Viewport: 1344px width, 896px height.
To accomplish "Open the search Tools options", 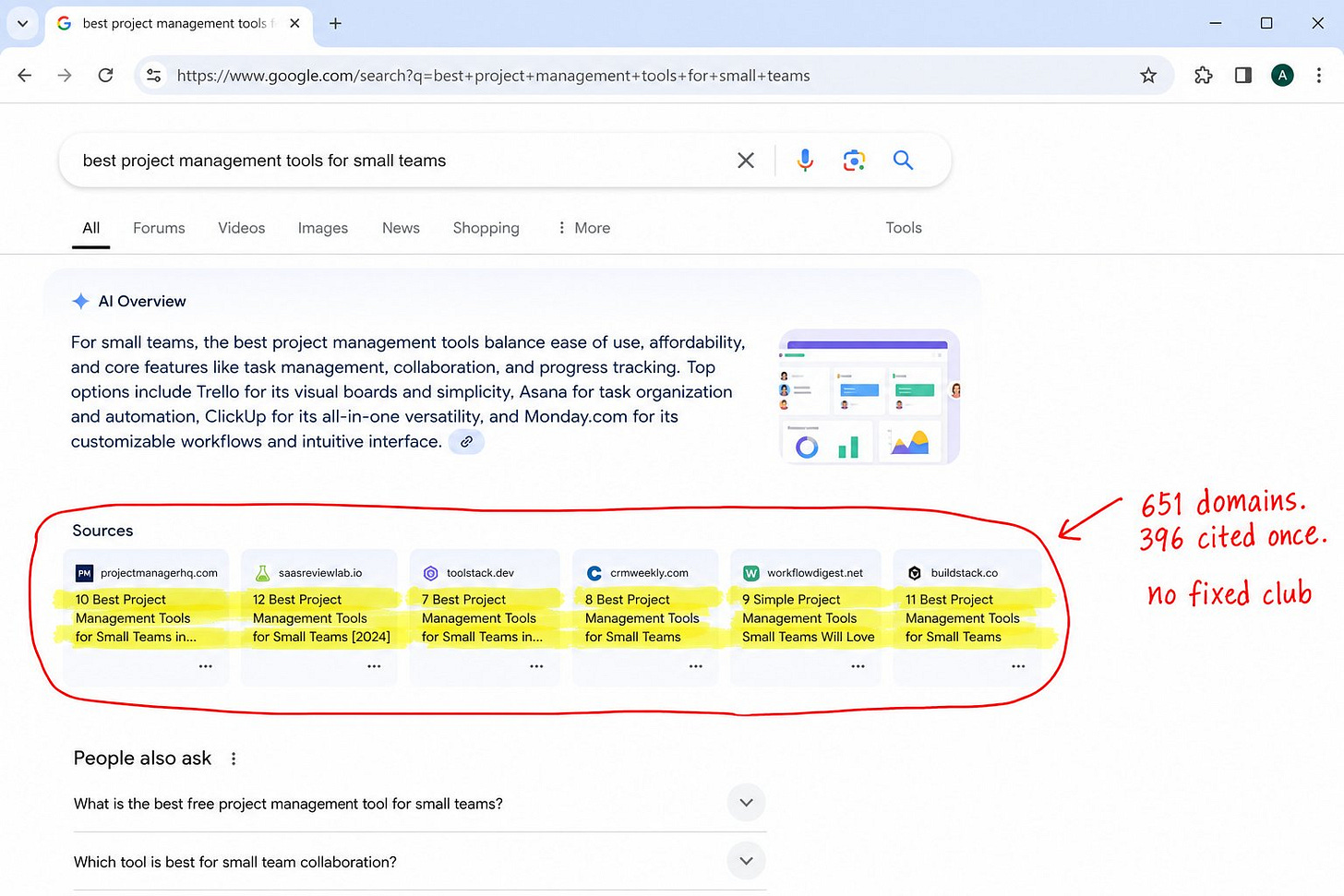I will (x=904, y=228).
